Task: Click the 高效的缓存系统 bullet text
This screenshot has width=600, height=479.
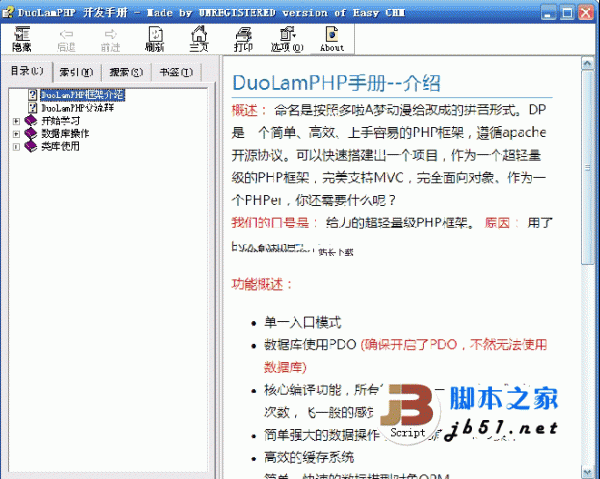Action: [x=309, y=457]
